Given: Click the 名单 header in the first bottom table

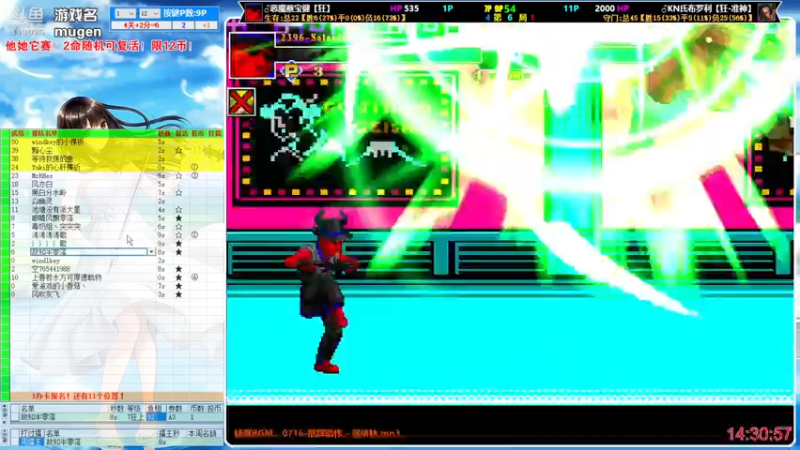Looking at the screenshot, I should pos(28,409).
